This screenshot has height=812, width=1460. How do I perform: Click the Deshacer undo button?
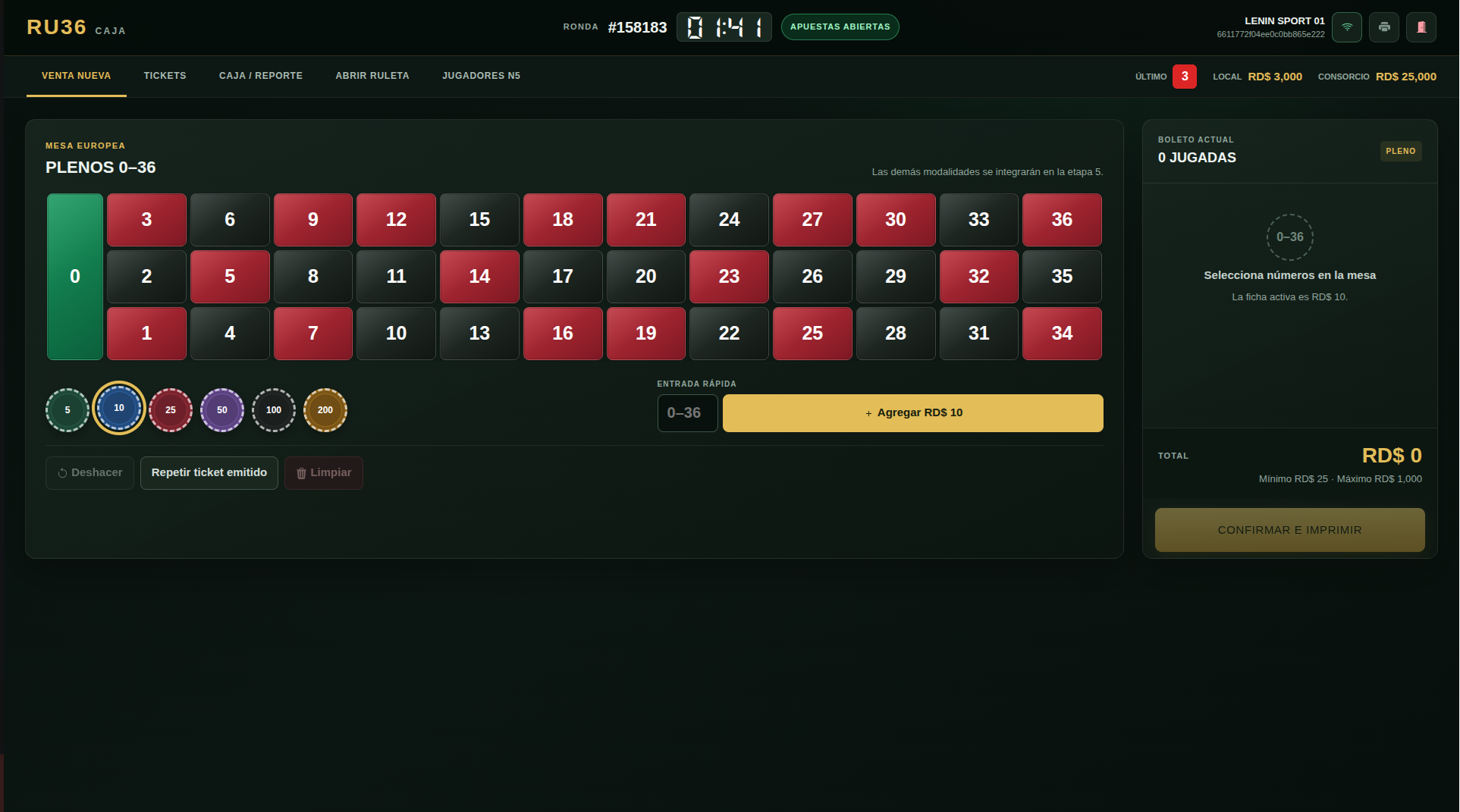[89, 473]
